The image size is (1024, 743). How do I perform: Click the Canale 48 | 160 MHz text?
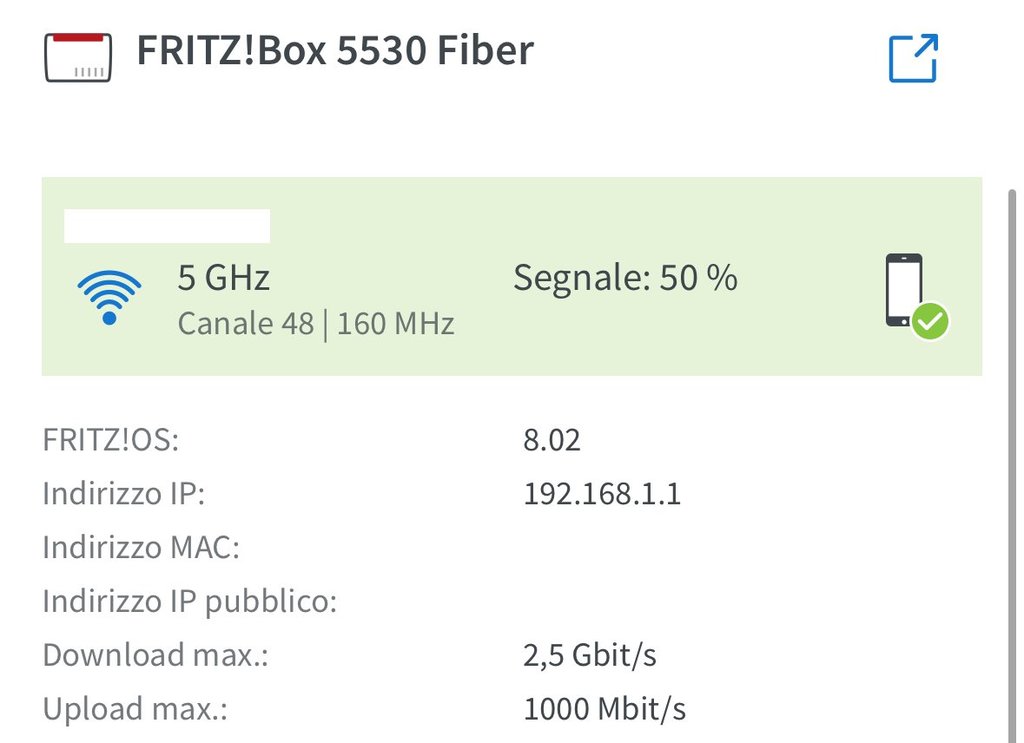316,324
